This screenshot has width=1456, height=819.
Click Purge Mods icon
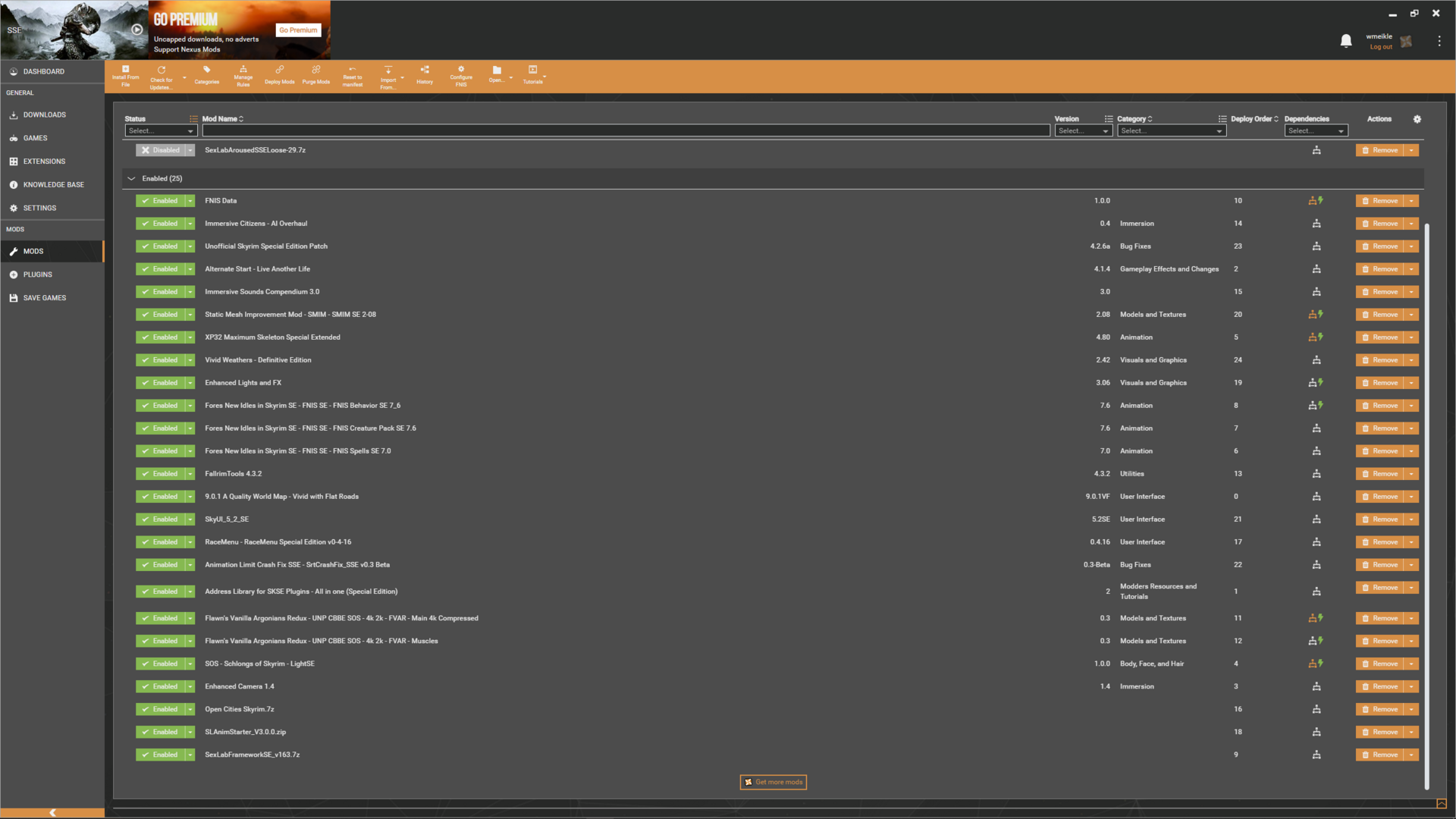click(315, 74)
